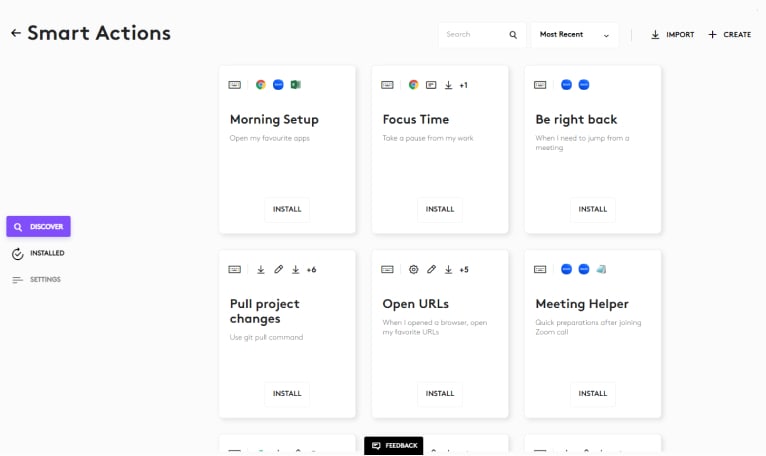The height and width of the screenshot is (456, 766).
Task: Click keyboard icon on Pull project changes card
Action: 234,269
